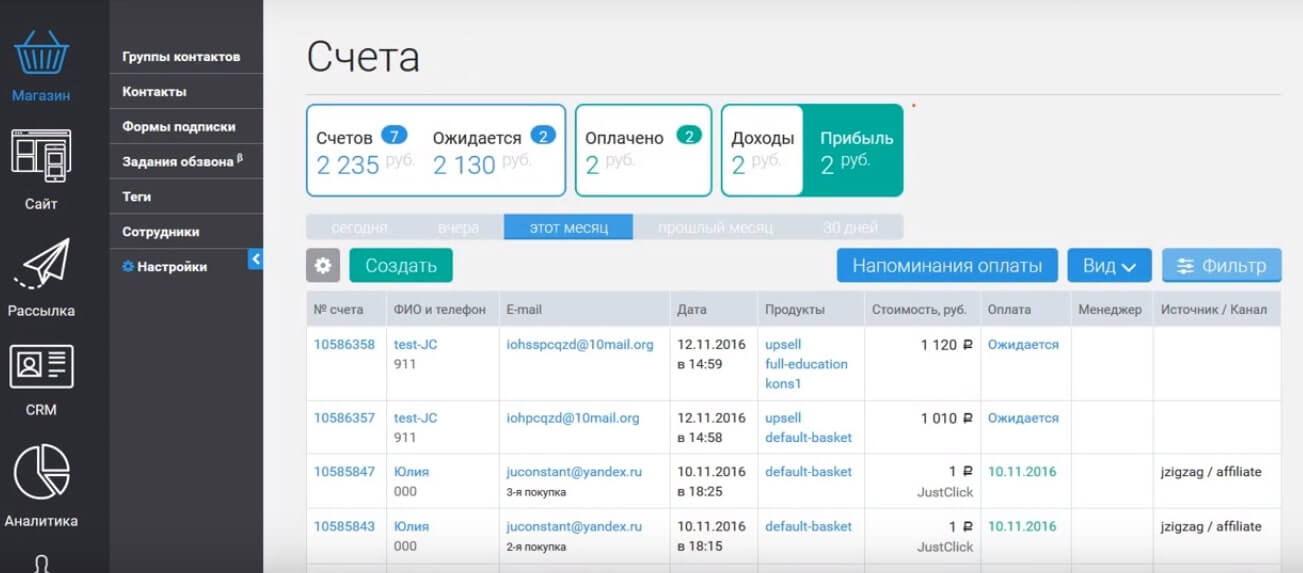Click juconstant@yandex.ru in 3-я покупка row
Viewport: 1303px width, 573px height.
[574, 471]
